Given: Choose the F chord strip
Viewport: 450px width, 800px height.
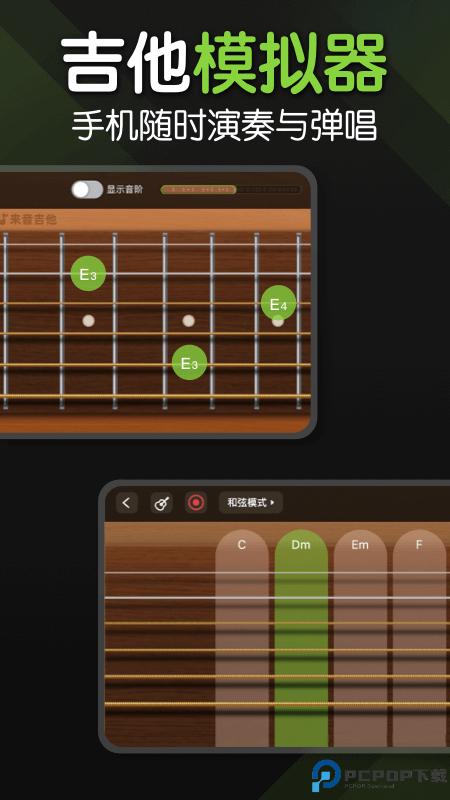Looking at the screenshot, I should pyautogui.click(x=419, y=638).
